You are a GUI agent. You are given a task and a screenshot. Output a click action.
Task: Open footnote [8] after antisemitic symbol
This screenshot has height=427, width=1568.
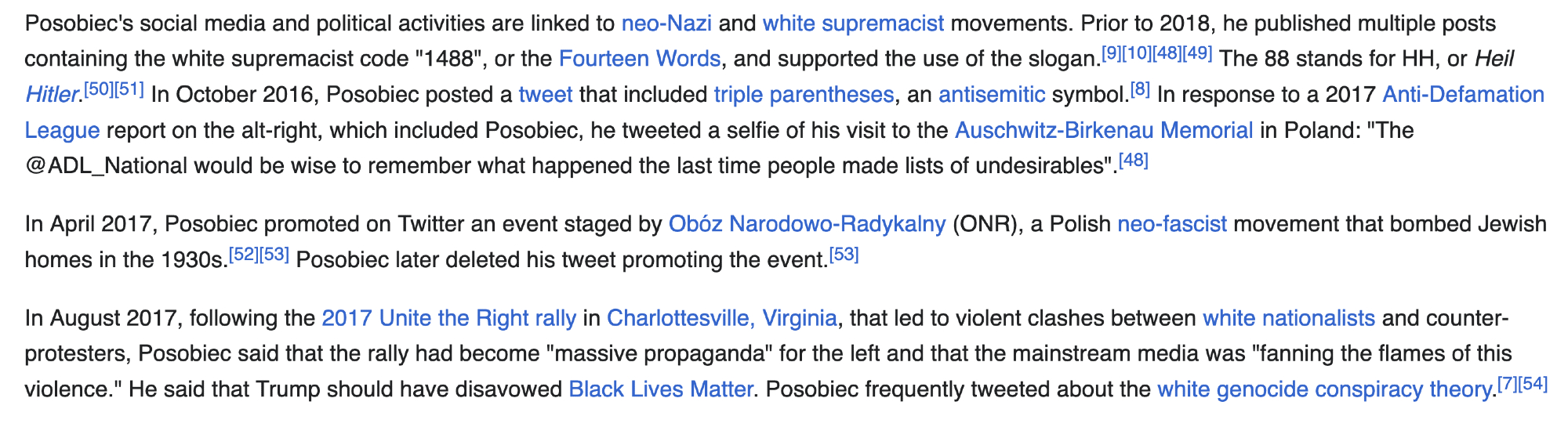pos(1140,89)
